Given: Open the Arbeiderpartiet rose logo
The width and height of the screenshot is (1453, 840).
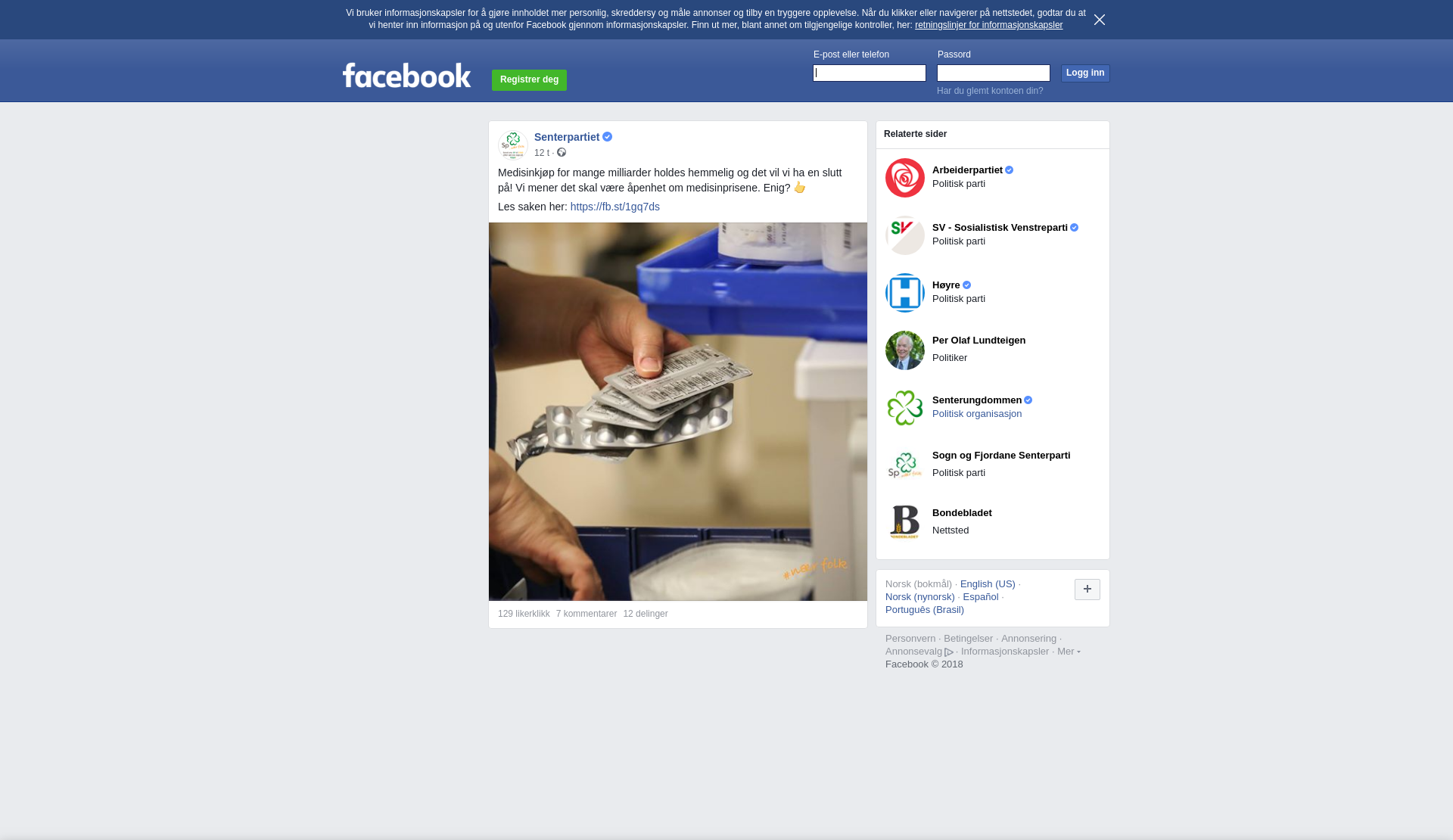Looking at the screenshot, I should 905,178.
